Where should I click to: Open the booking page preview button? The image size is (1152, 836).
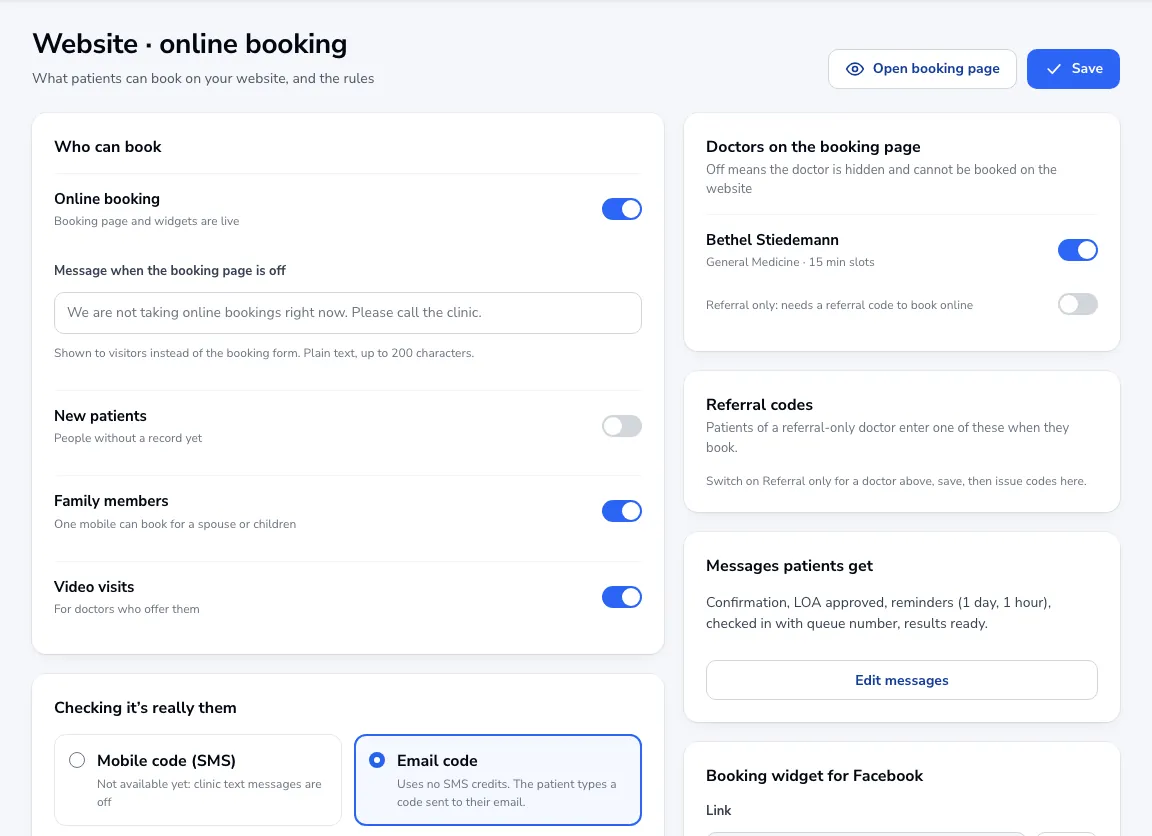tap(922, 69)
